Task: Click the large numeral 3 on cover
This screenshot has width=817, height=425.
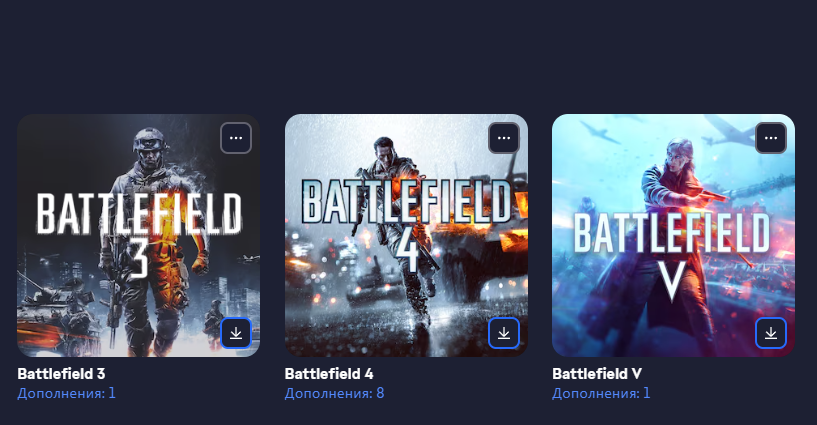Action: (x=139, y=257)
